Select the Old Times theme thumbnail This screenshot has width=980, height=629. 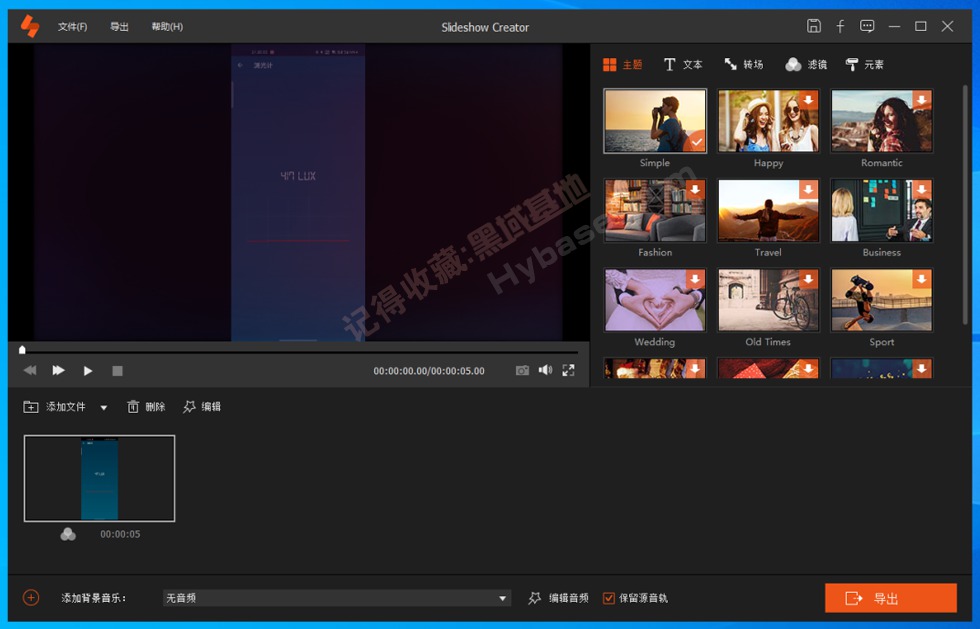coord(768,300)
